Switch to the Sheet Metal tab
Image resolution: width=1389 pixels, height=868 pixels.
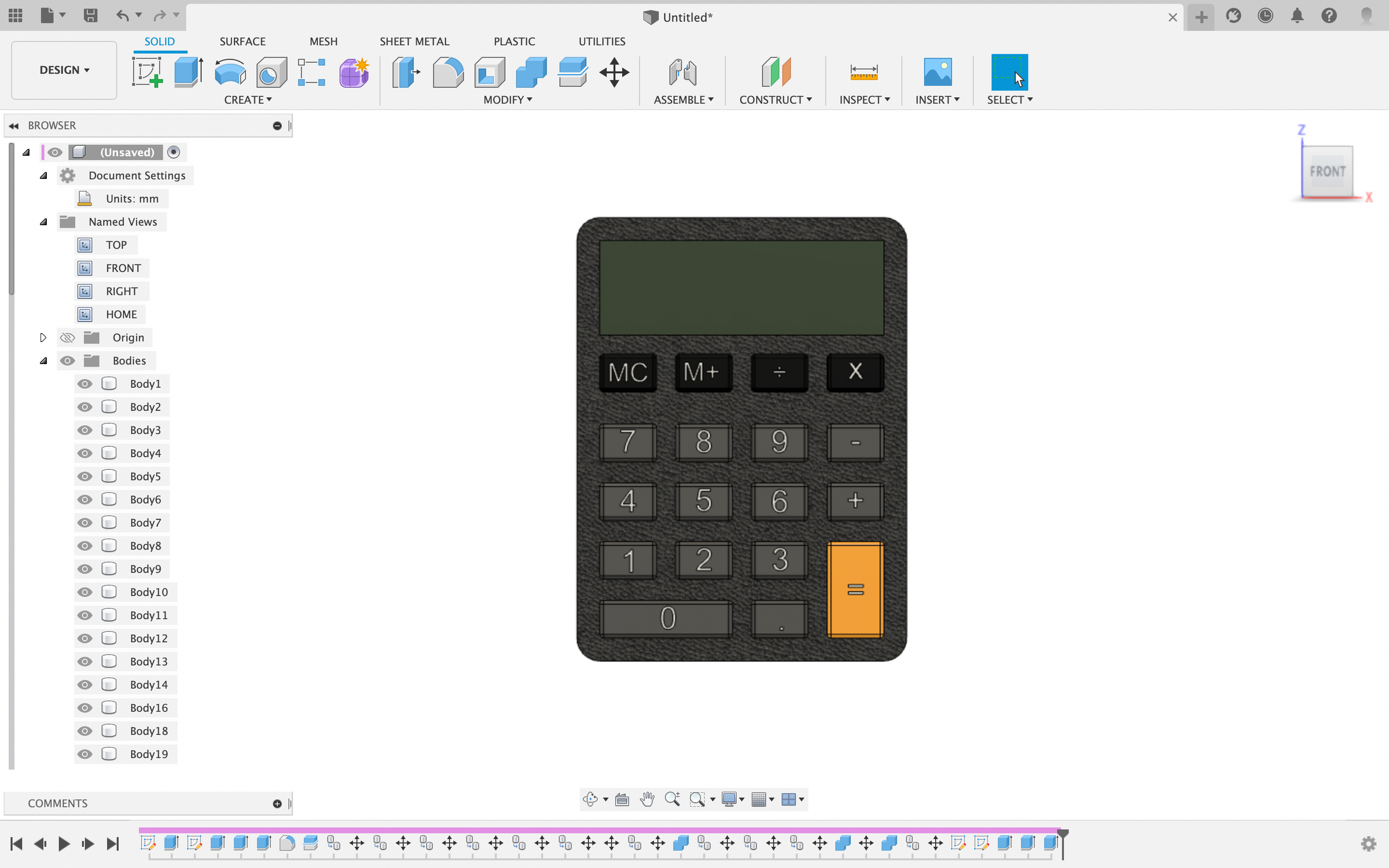click(x=414, y=41)
